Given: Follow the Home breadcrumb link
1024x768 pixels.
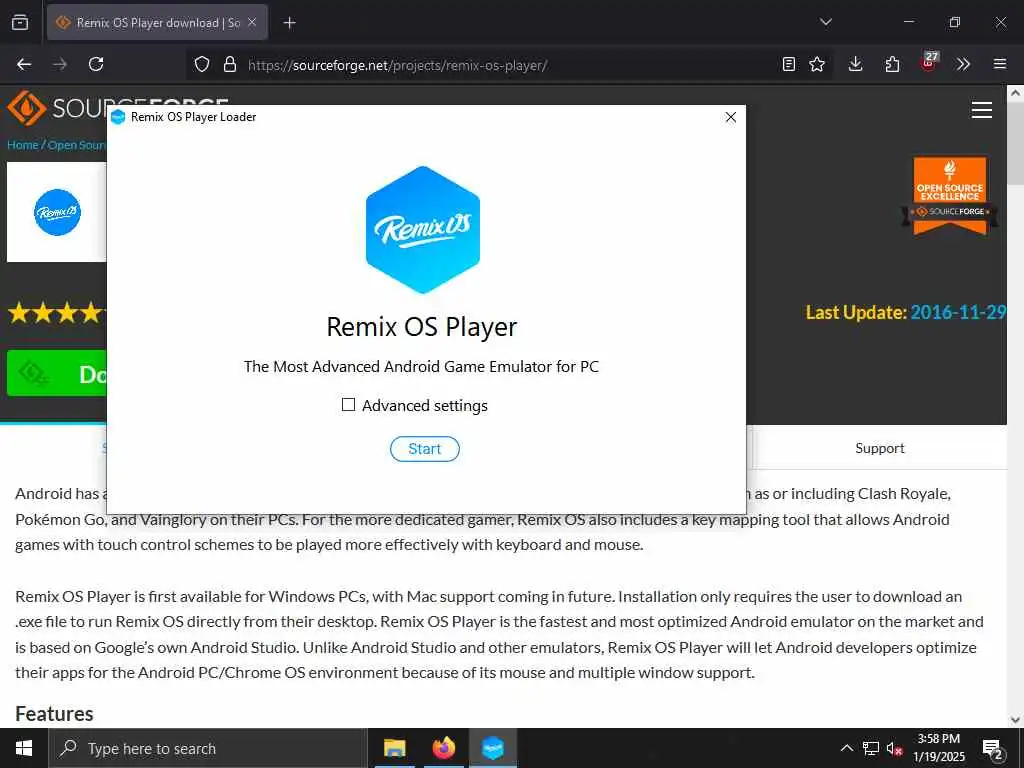Looking at the screenshot, I should point(23,145).
